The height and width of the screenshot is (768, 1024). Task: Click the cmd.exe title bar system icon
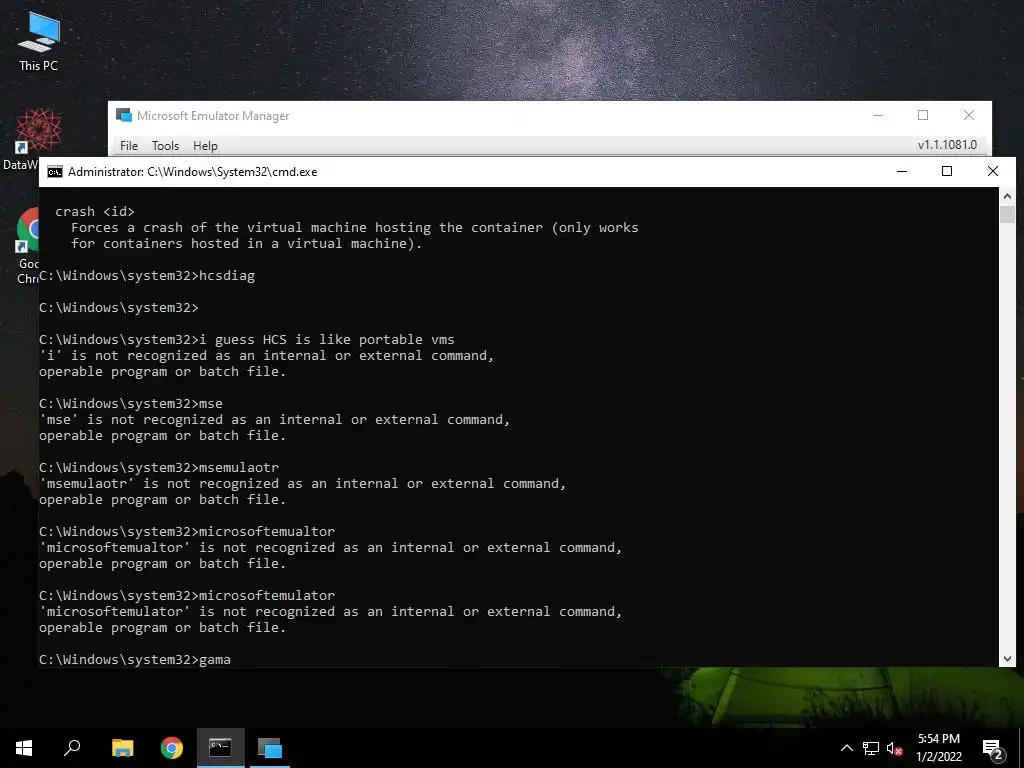pyautogui.click(x=55, y=172)
